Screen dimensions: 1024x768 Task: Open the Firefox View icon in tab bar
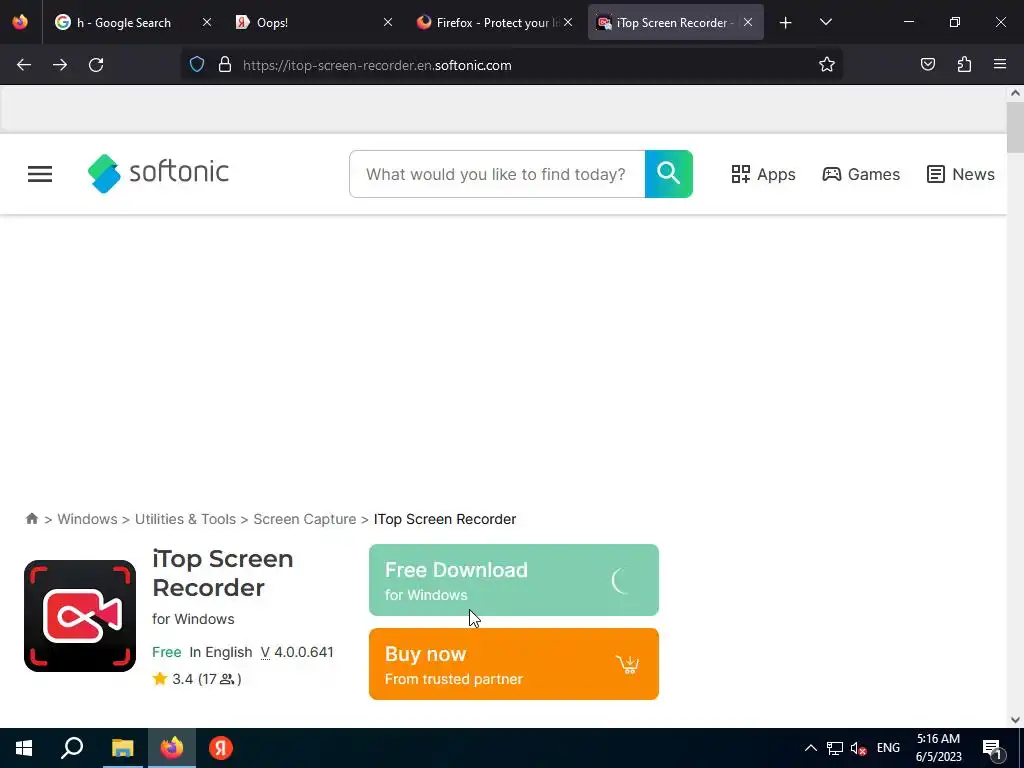coord(20,22)
